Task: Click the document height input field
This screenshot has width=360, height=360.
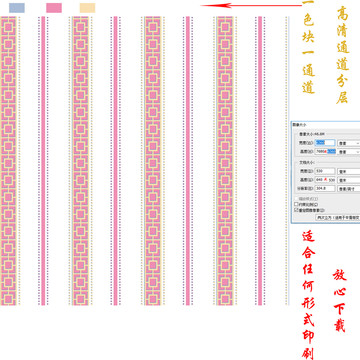Action: 325,180
